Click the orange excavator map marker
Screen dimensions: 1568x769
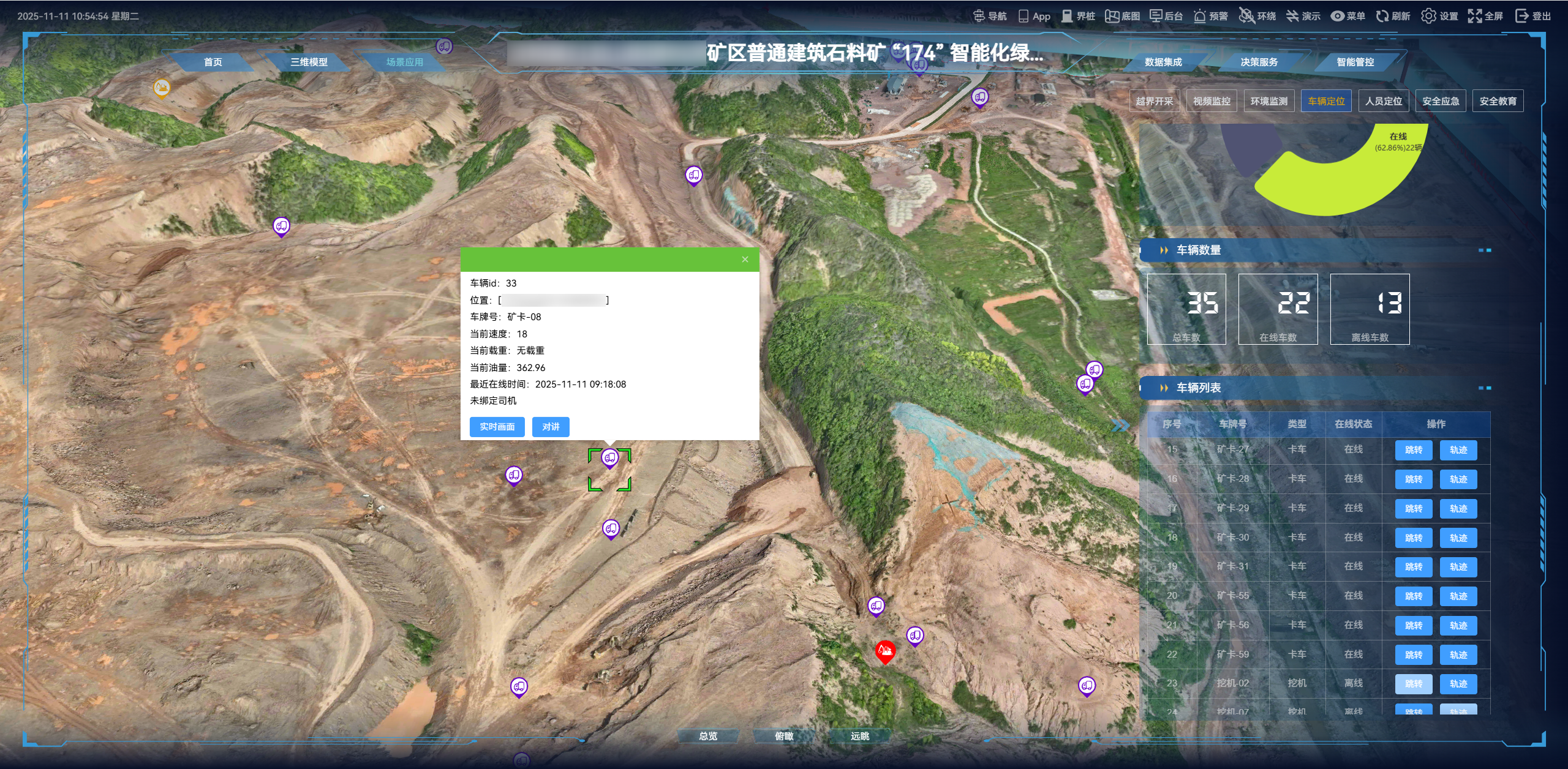click(x=161, y=88)
